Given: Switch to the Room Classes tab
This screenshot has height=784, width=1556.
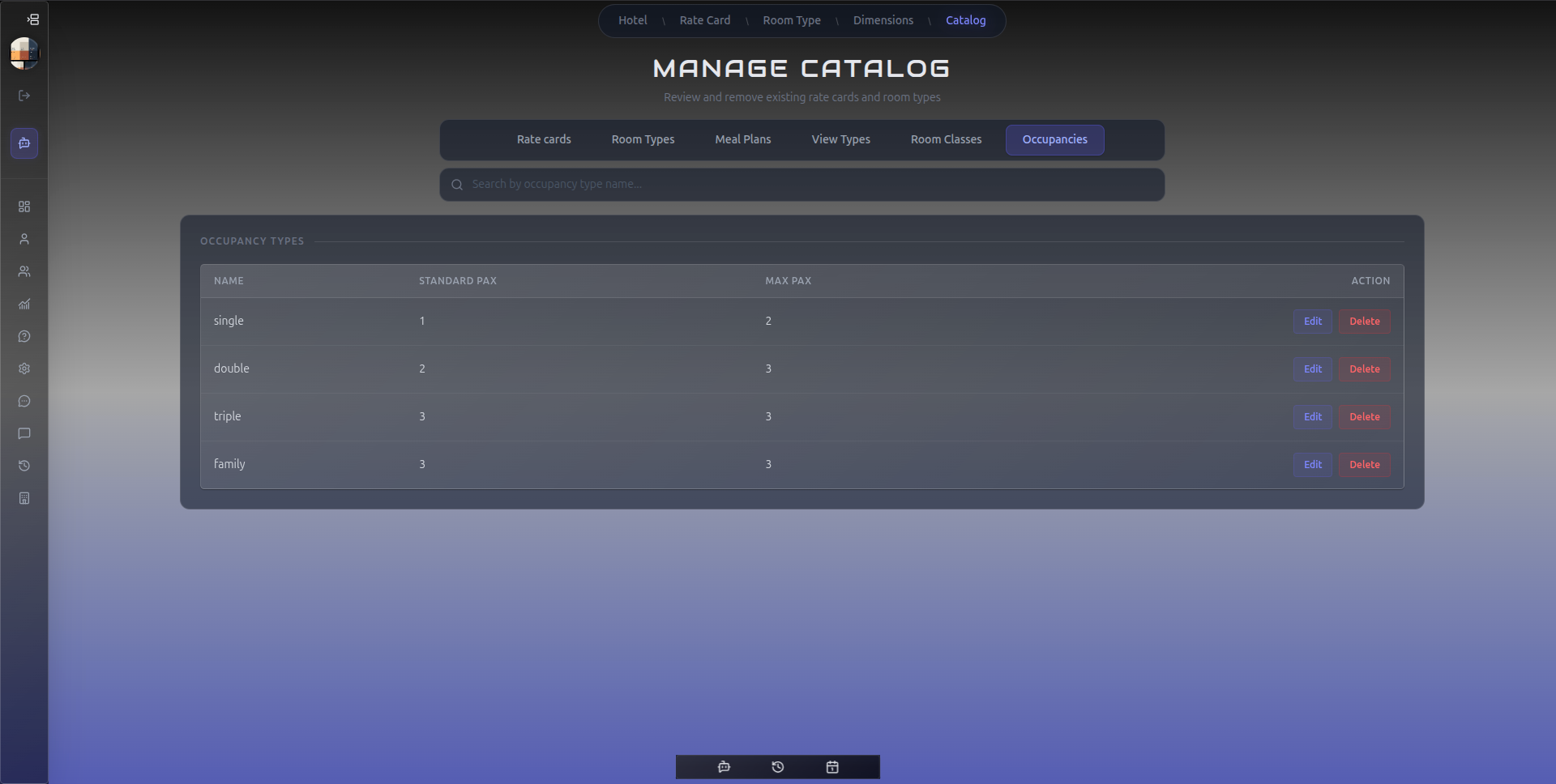Looking at the screenshot, I should (x=946, y=139).
